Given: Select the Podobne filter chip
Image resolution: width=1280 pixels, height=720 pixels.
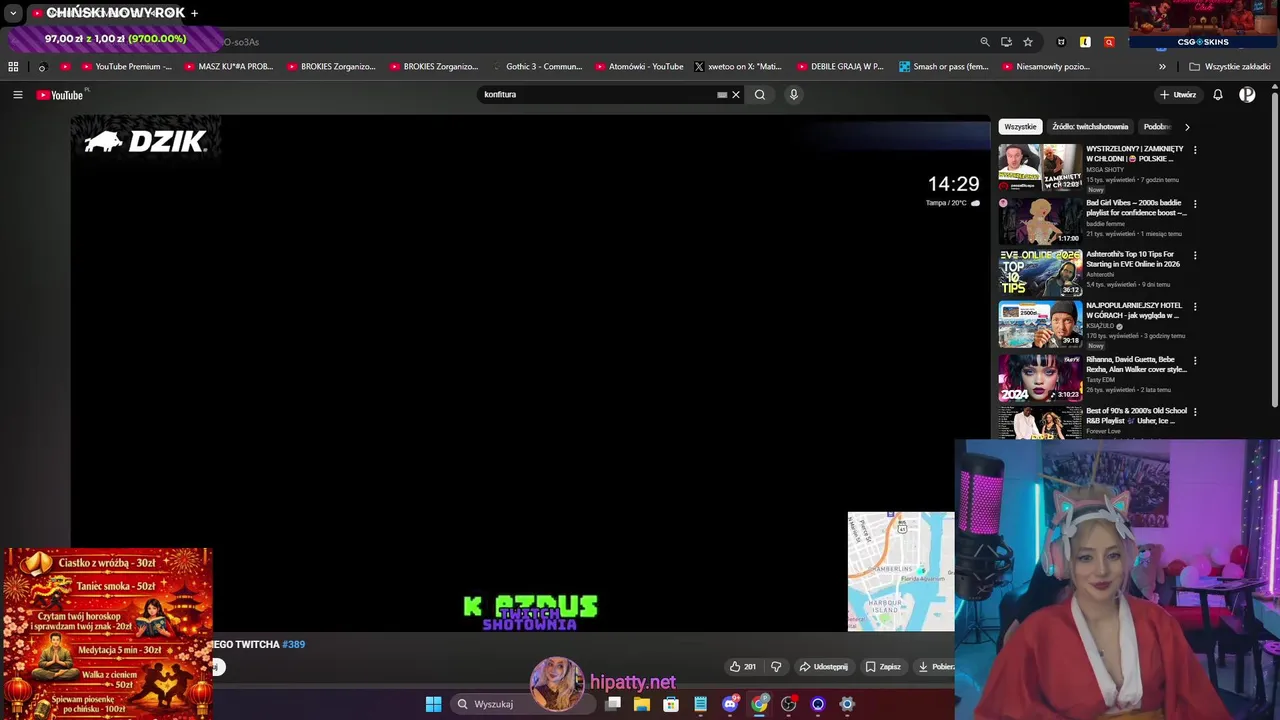Looking at the screenshot, I should (x=1157, y=127).
